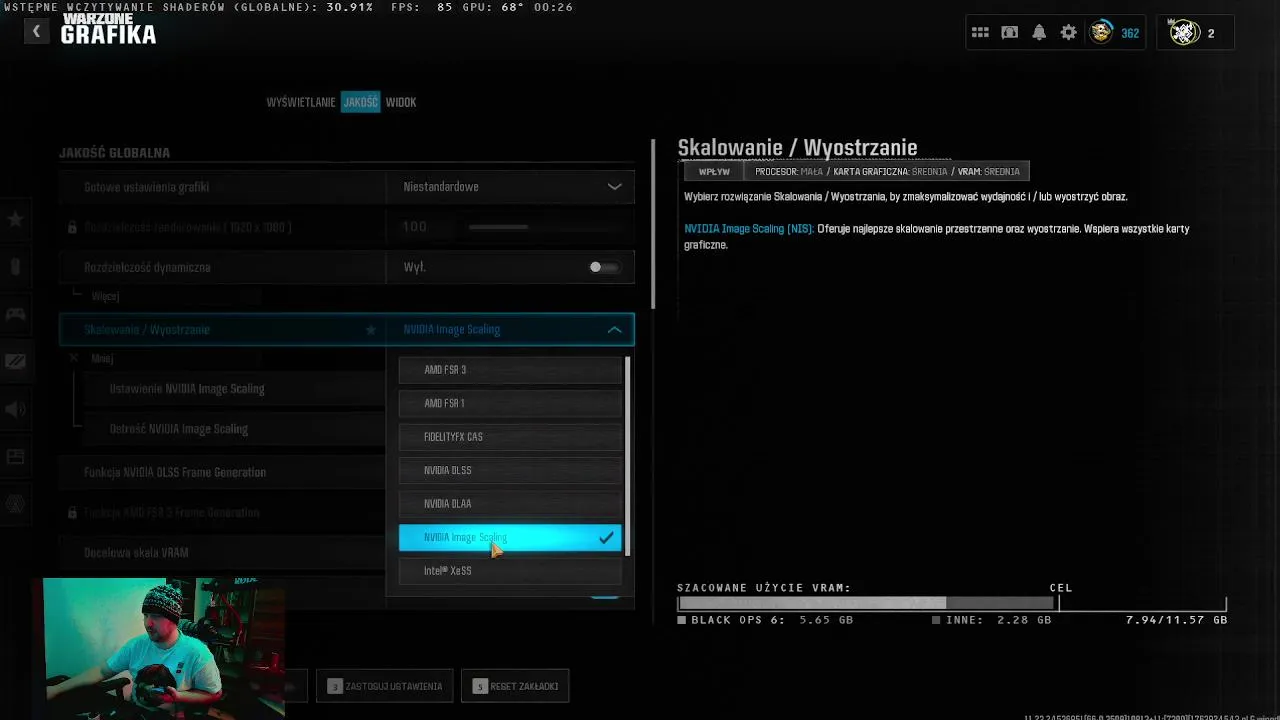Select Funkcja NVIDIA DLSS Frame Generation row

(222, 472)
